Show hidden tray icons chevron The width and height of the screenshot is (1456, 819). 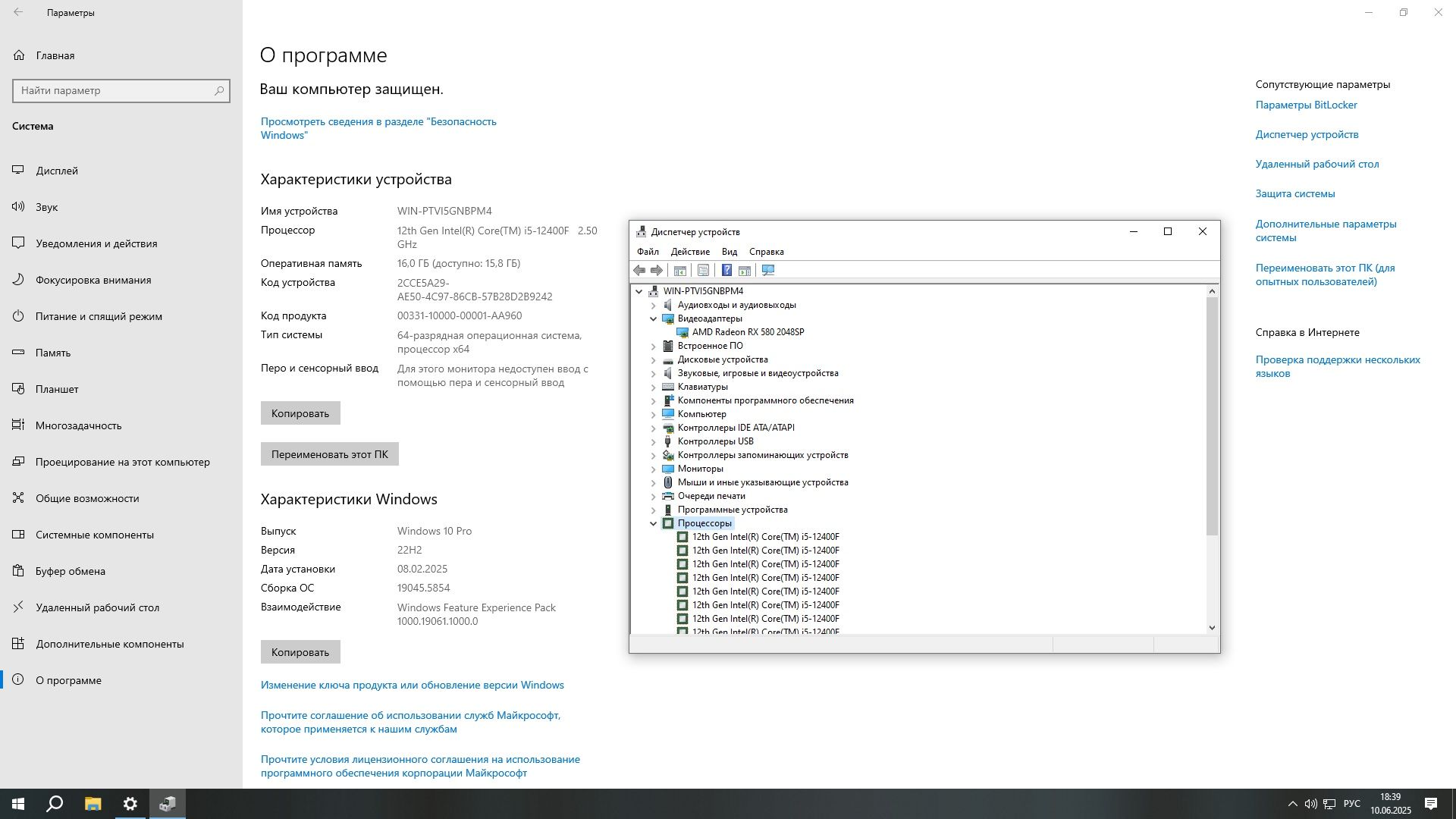click(1292, 804)
